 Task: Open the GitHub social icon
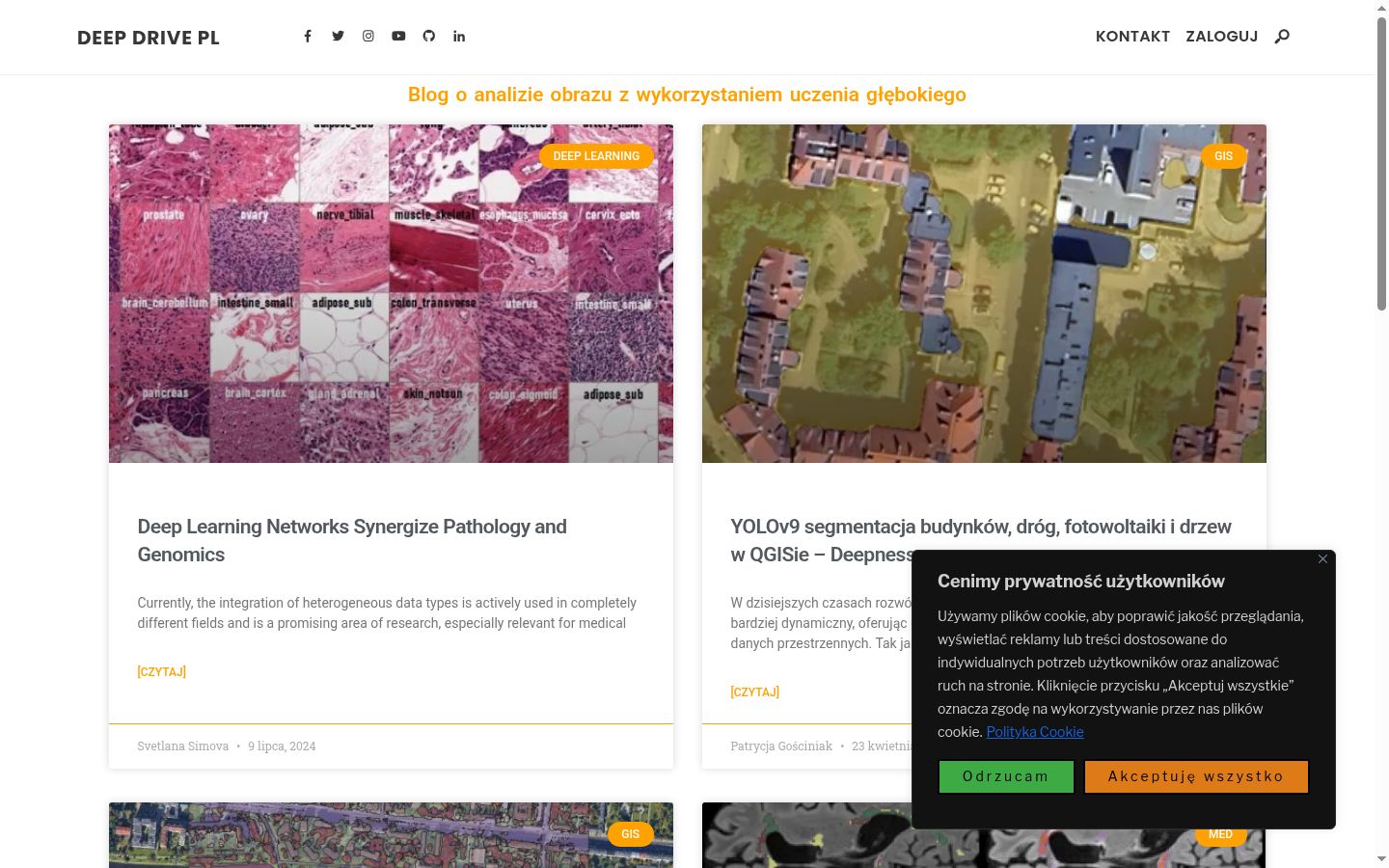coord(429,36)
